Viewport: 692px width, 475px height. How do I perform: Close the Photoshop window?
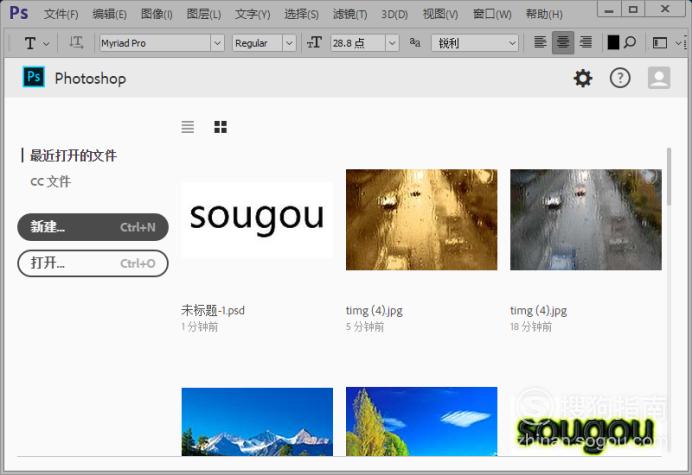(666, 9)
